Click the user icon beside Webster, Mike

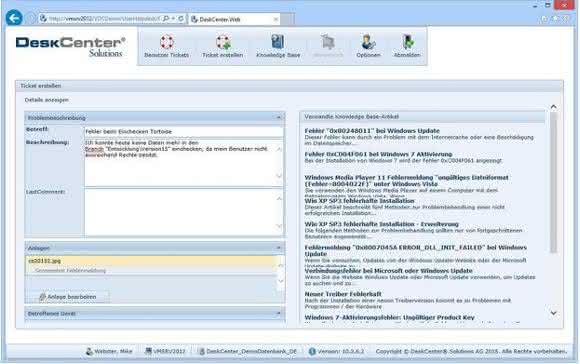click(x=89, y=351)
